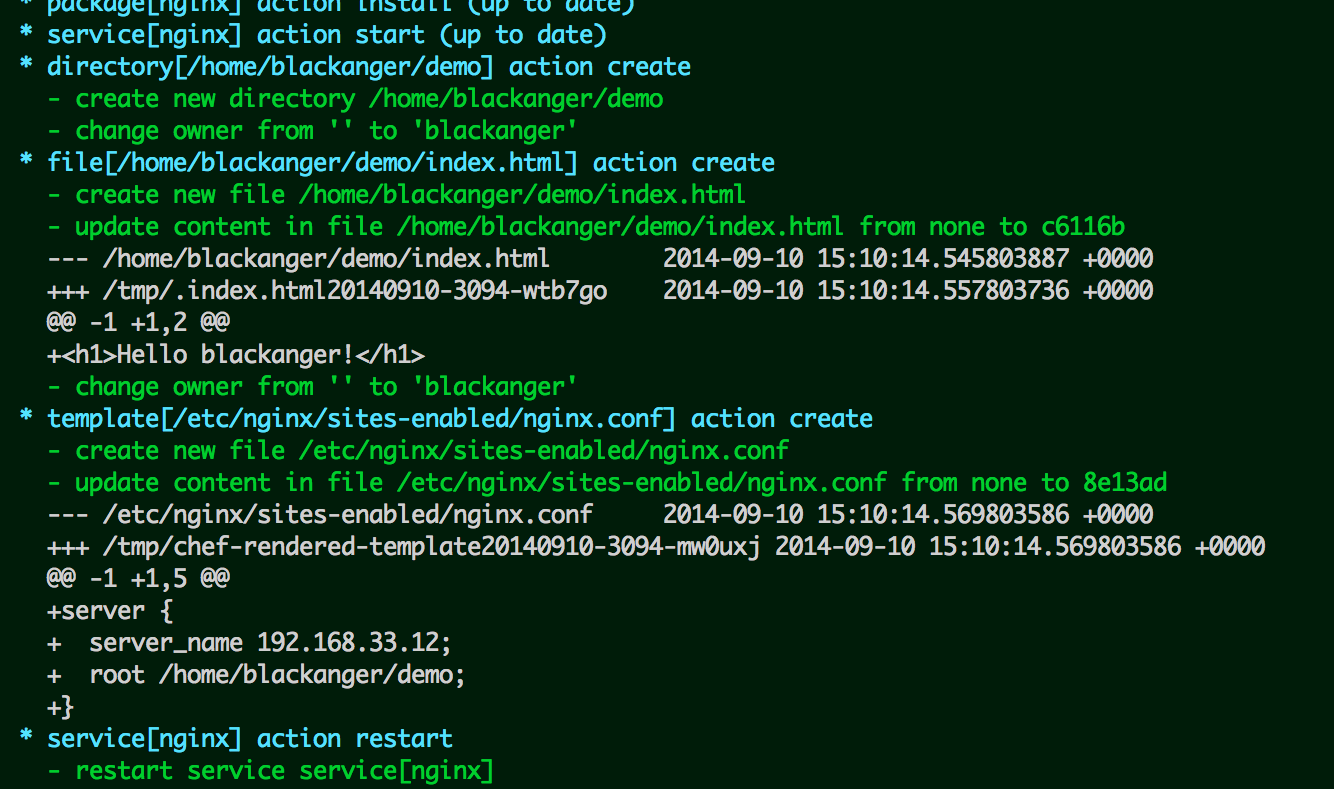Click '- create new file /etc/nginx/sites-enabled/nginx.conf' line

tap(418, 451)
